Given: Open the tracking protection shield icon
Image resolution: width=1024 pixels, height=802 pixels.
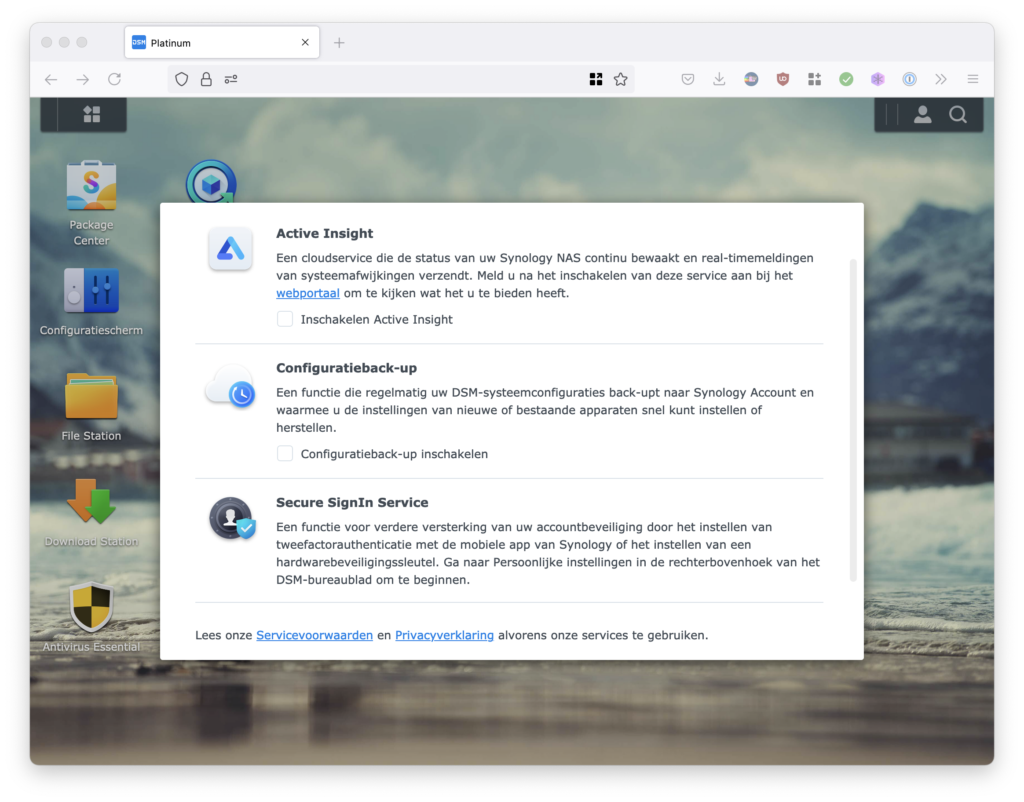Looking at the screenshot, I should pos(182,80).
